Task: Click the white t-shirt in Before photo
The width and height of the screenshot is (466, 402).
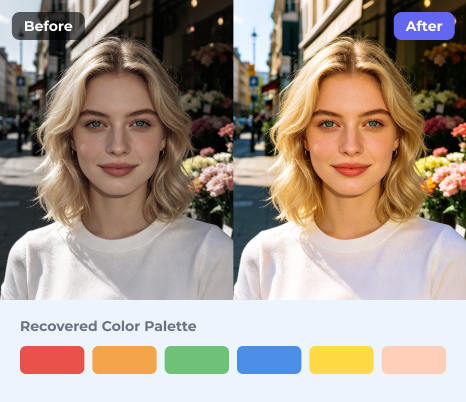Action: click(x=117, y=262)
